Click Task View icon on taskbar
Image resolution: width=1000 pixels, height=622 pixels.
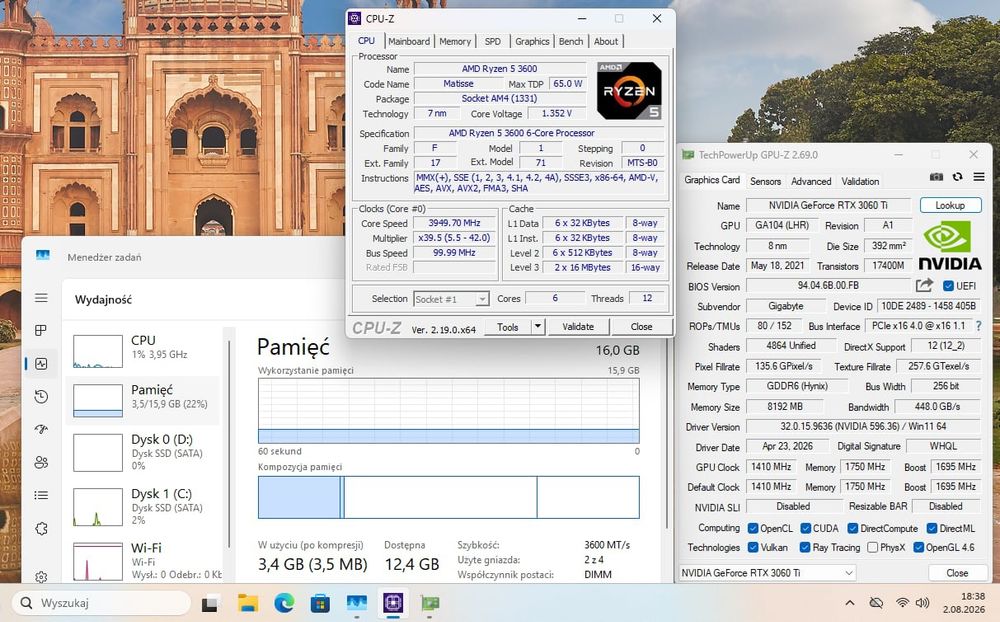coord(211,603)
